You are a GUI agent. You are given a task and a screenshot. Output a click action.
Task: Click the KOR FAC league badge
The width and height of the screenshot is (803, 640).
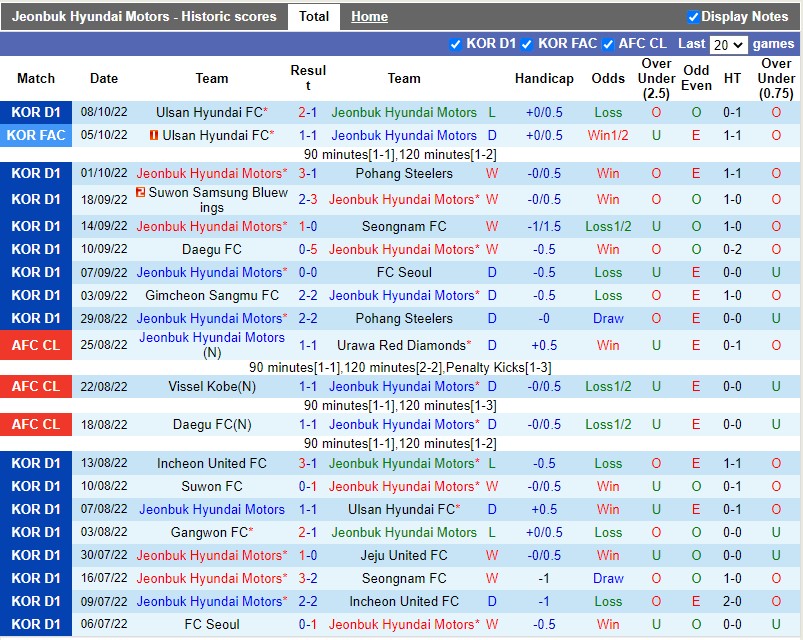pos(36,135)
